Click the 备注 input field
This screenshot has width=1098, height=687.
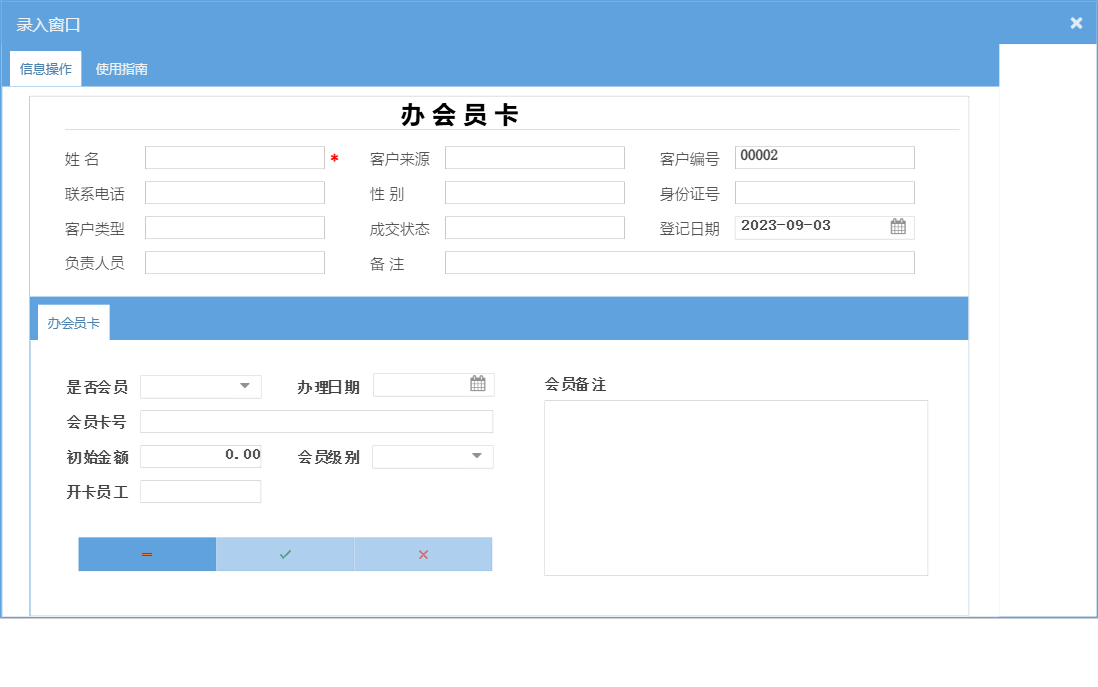click(x=681, y=262)
